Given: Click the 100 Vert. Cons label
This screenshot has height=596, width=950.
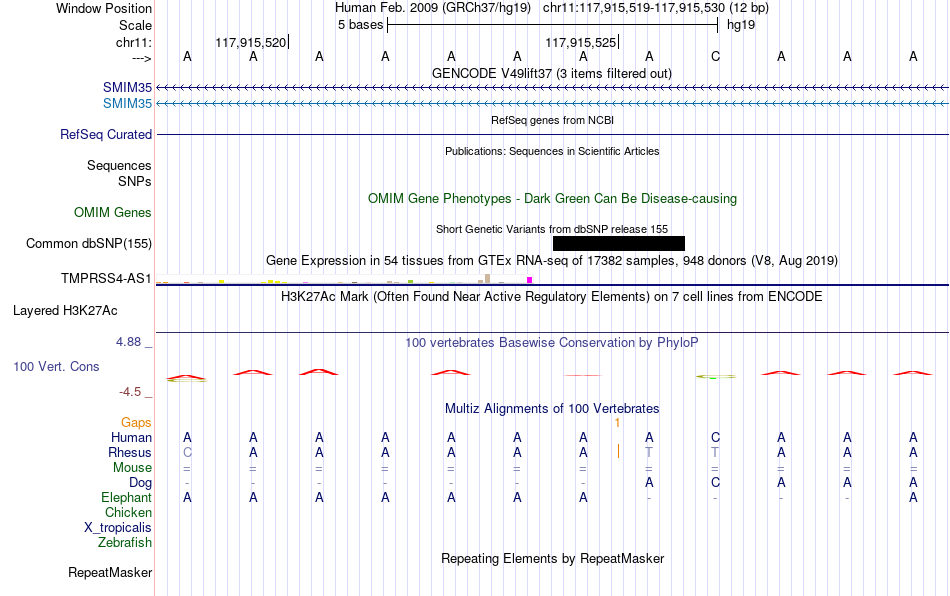Looking at the screenshot, I should [x=56, y=366].
